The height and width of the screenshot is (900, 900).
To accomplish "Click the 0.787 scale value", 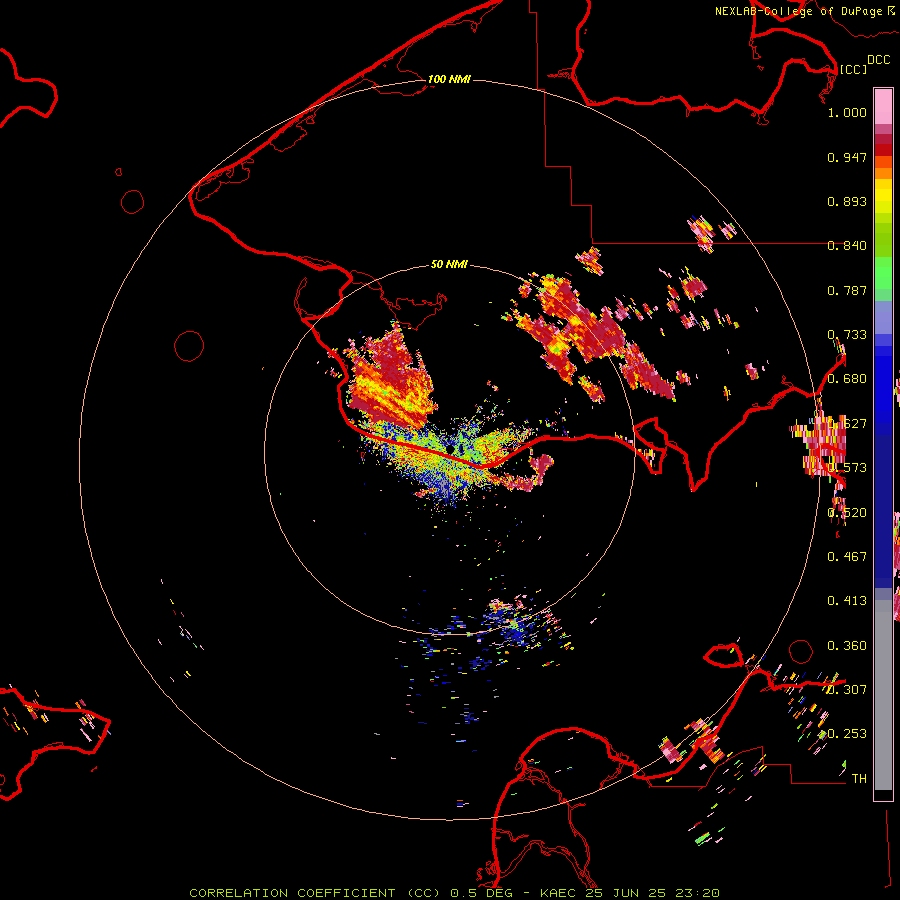I will click(x=847, y=290).
